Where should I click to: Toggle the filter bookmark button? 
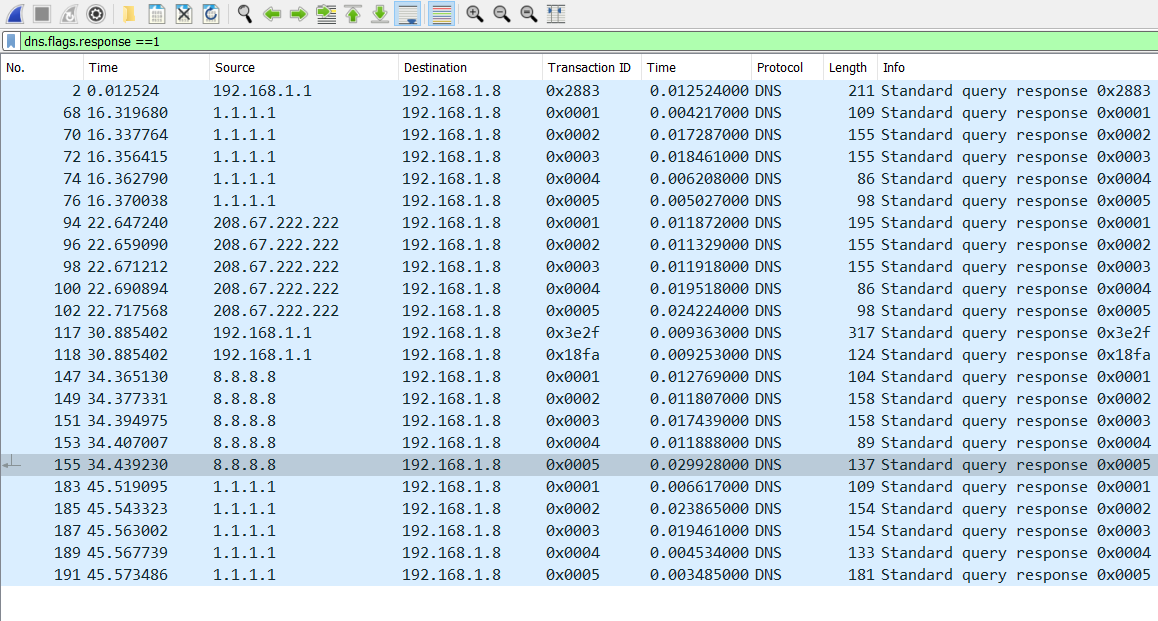tap(10, 42)
